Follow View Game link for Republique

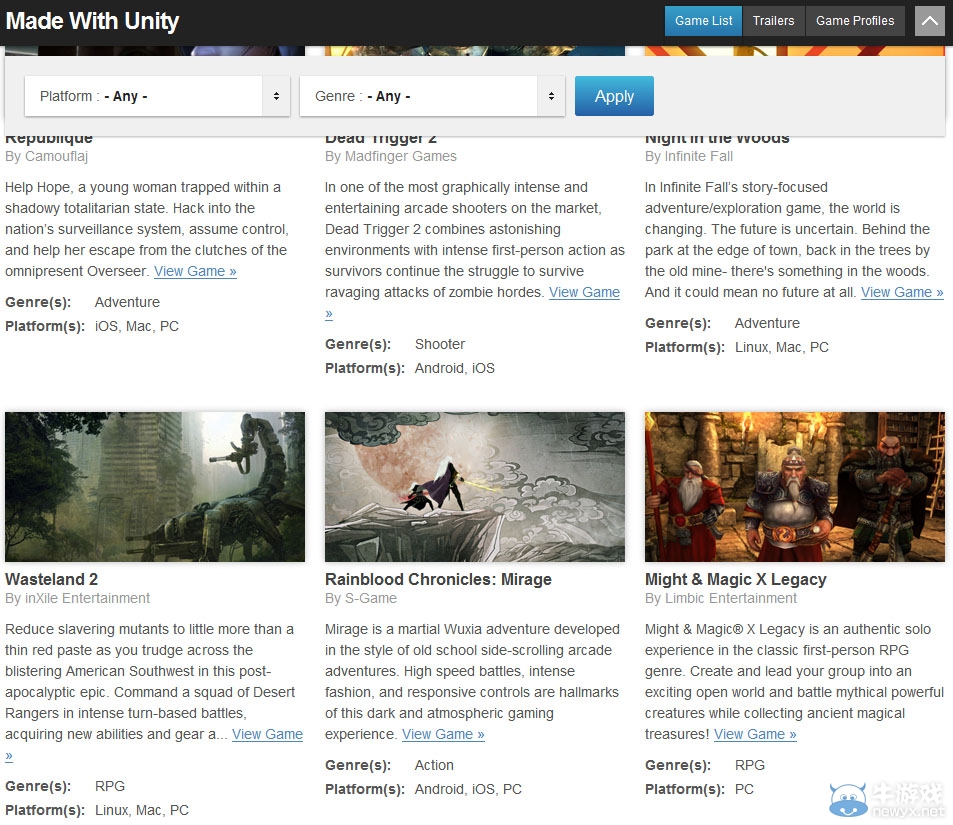tap(195, 271)
